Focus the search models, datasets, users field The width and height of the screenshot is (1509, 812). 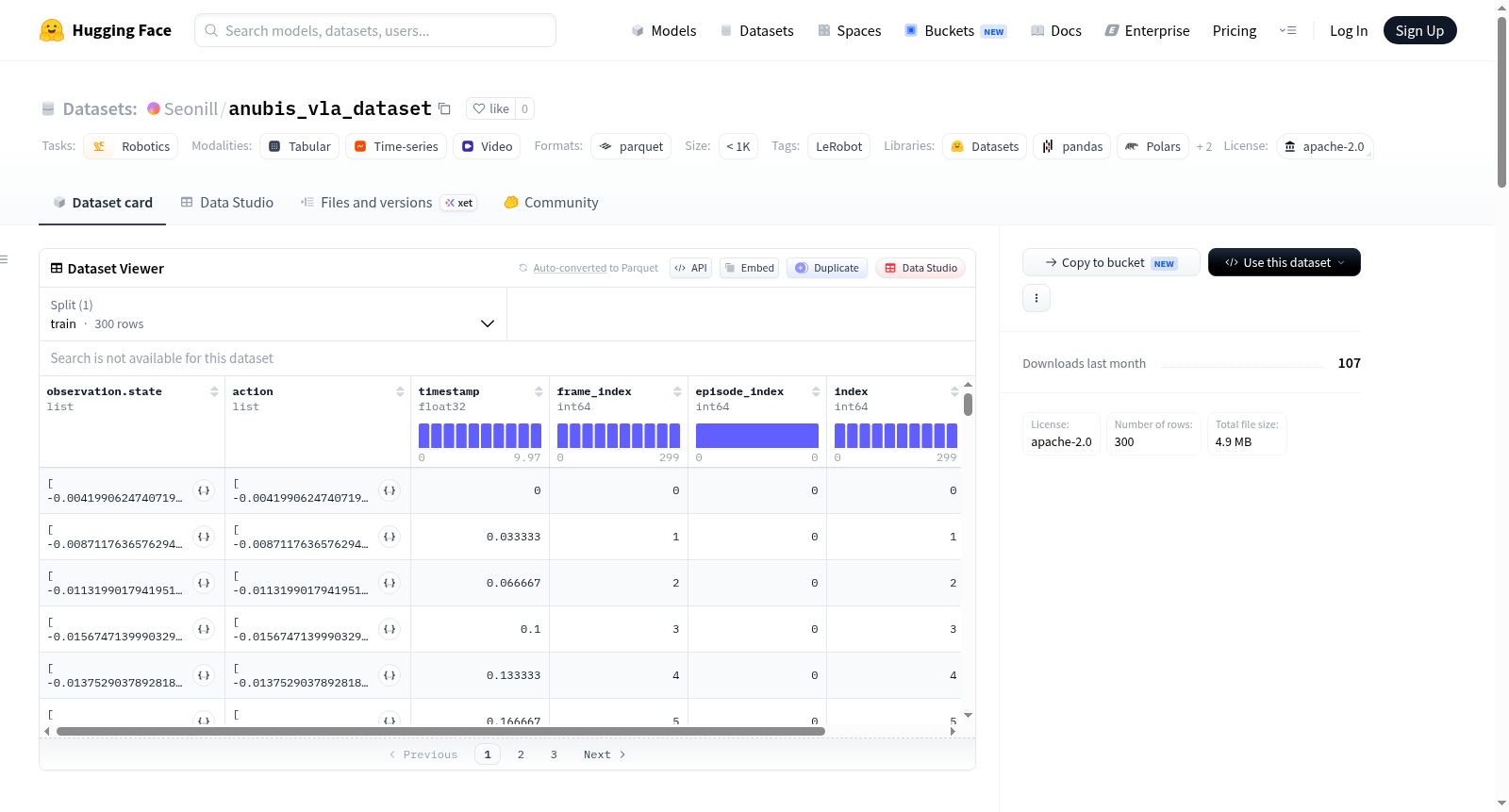coord(375,30)
